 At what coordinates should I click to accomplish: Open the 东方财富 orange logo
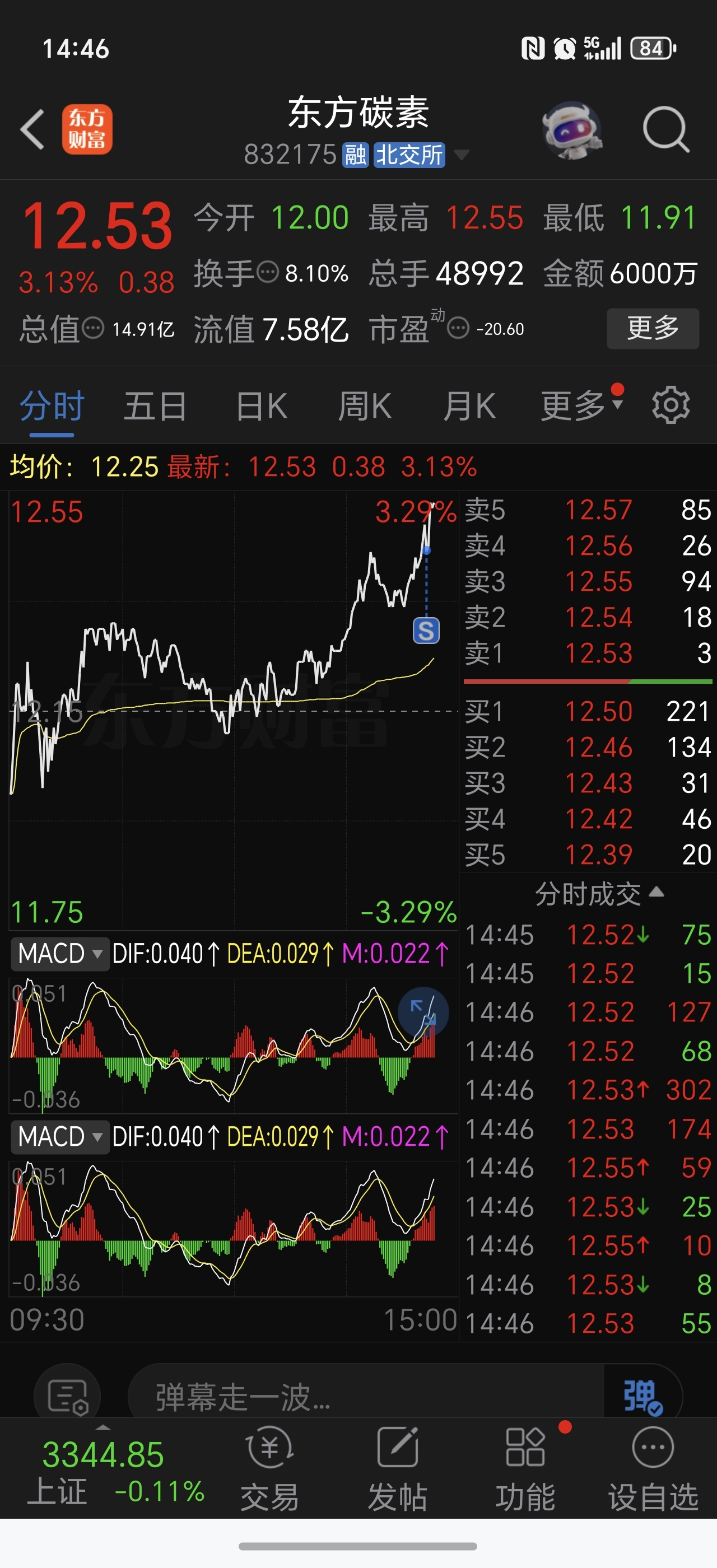click(x=87, y=129)
